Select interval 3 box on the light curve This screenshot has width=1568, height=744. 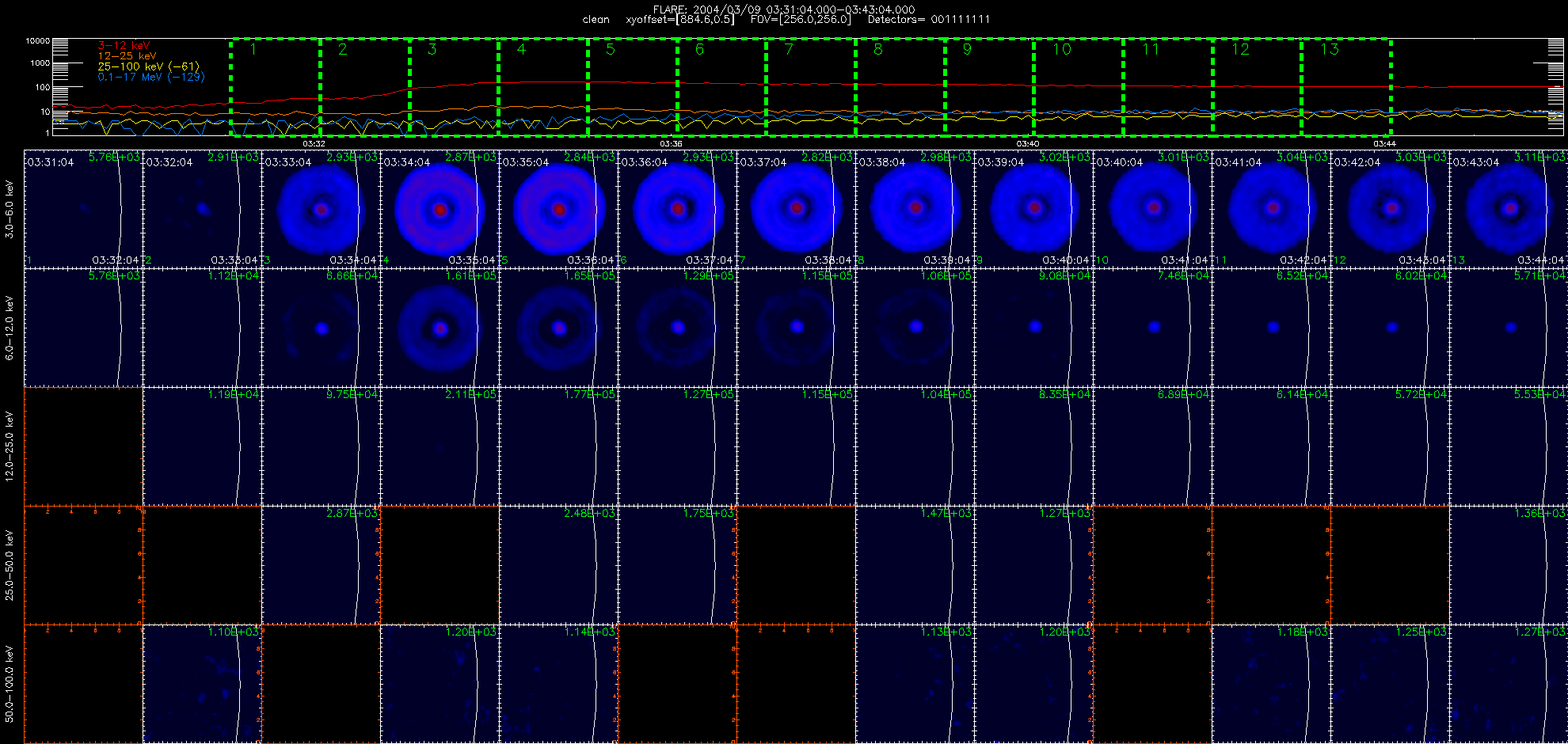(x=455, y=87)
